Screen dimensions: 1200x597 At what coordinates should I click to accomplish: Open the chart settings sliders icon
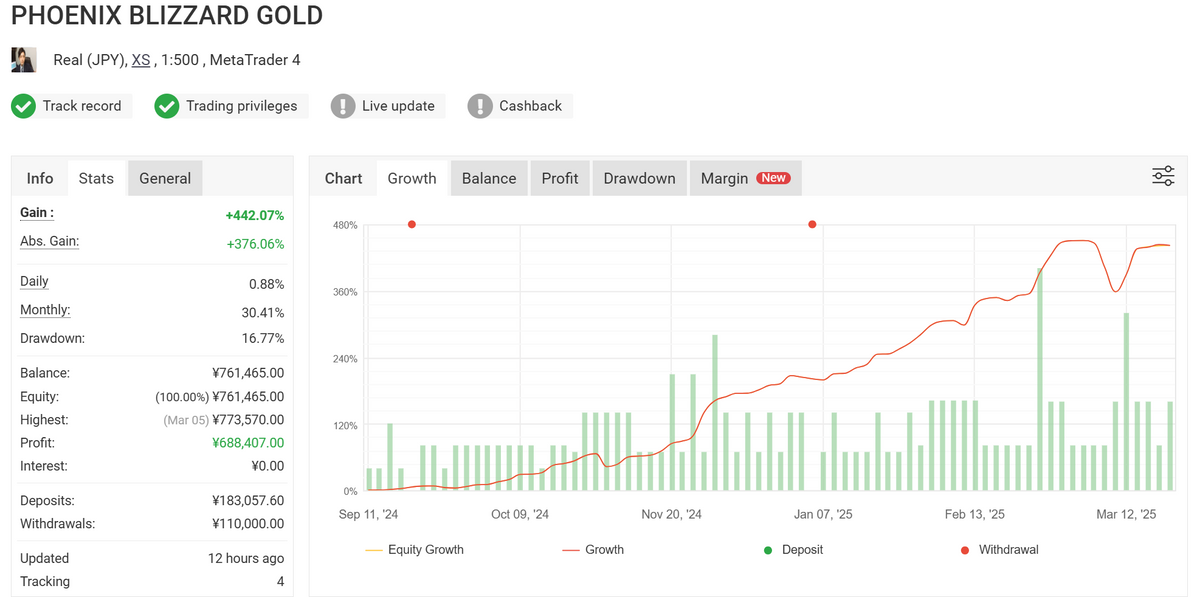(1163, 177)
